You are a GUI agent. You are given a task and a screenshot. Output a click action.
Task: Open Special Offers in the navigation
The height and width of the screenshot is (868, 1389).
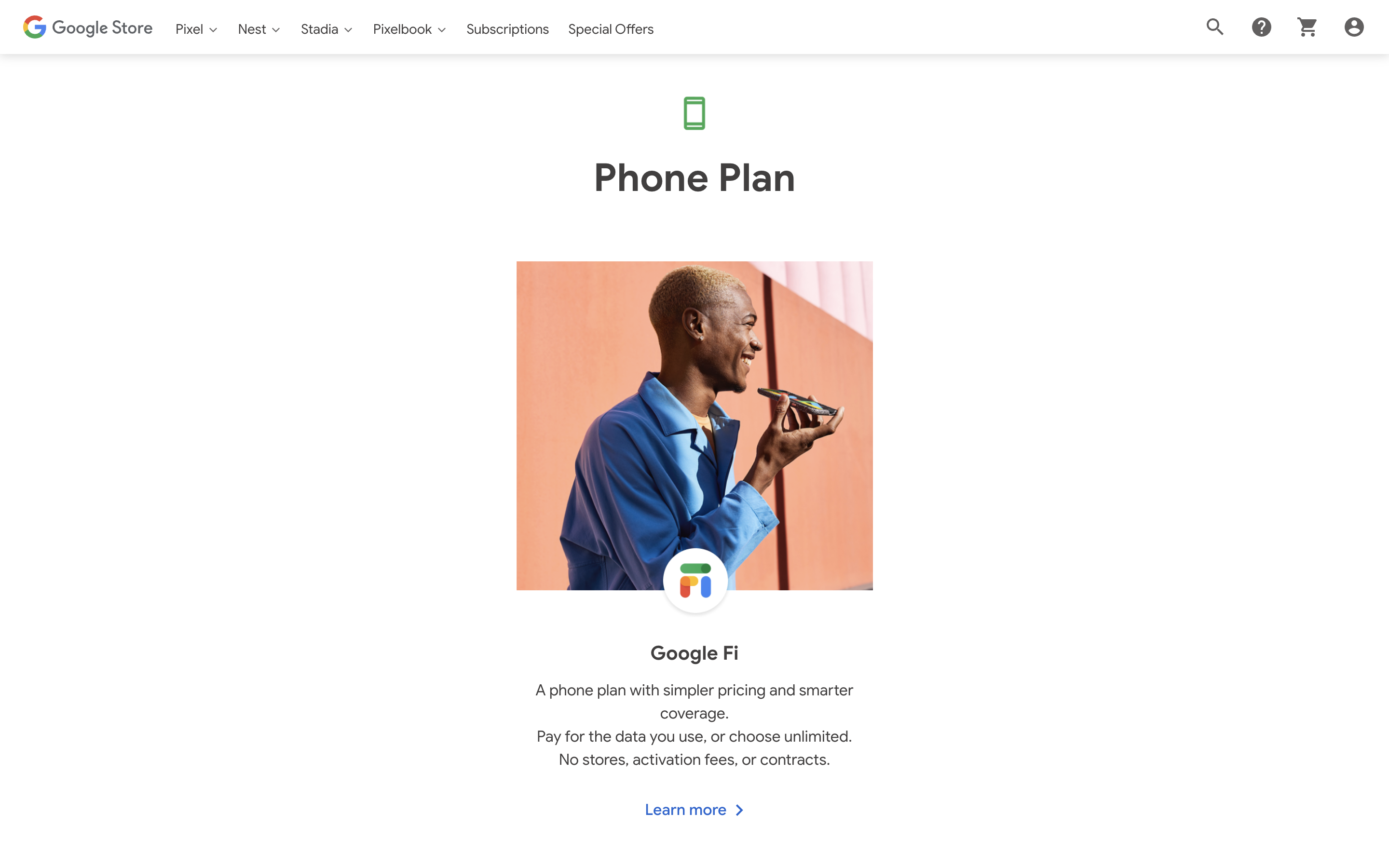[x=611, y=29]
